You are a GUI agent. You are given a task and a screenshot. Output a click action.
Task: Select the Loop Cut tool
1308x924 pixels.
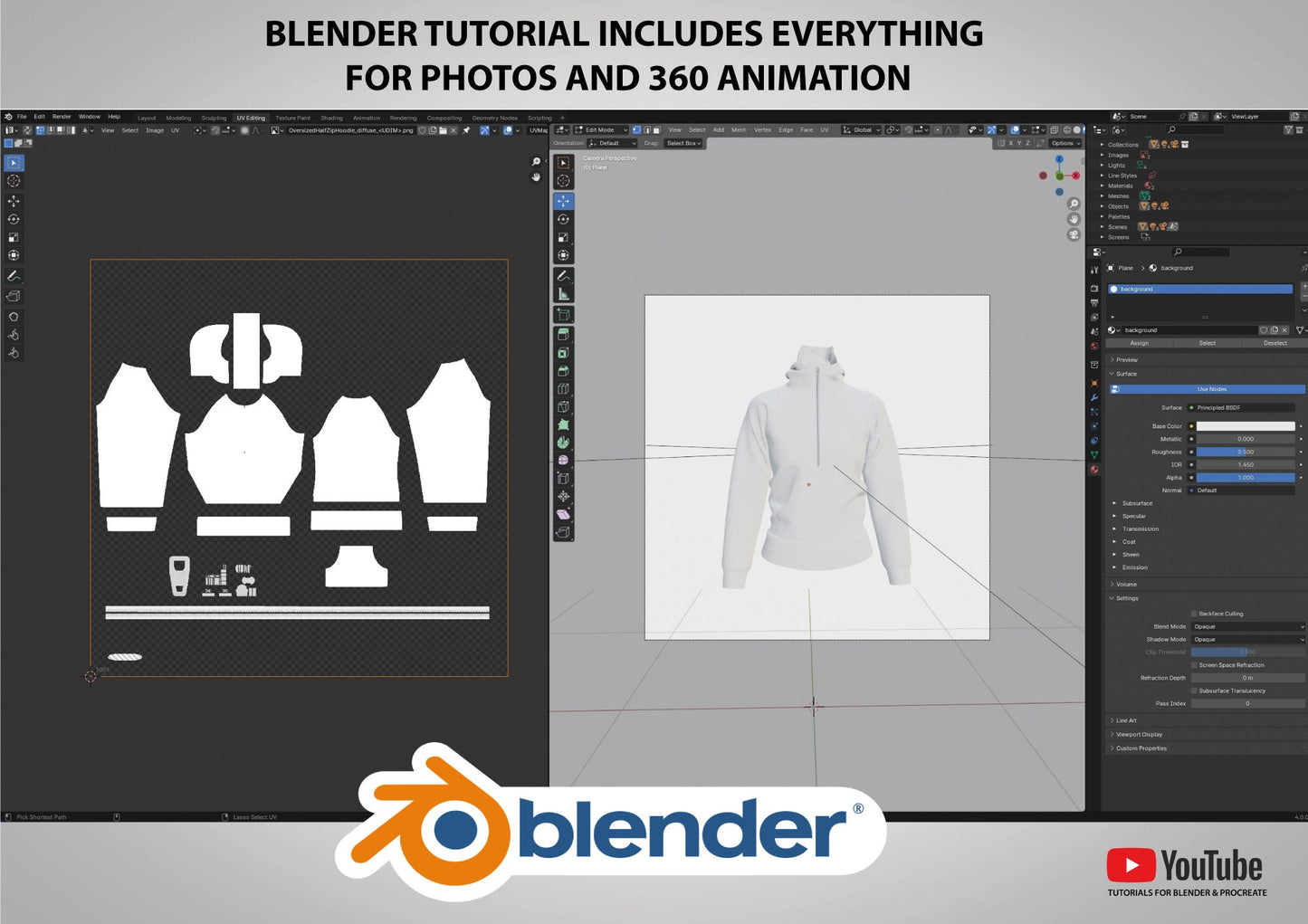[563, 388]
